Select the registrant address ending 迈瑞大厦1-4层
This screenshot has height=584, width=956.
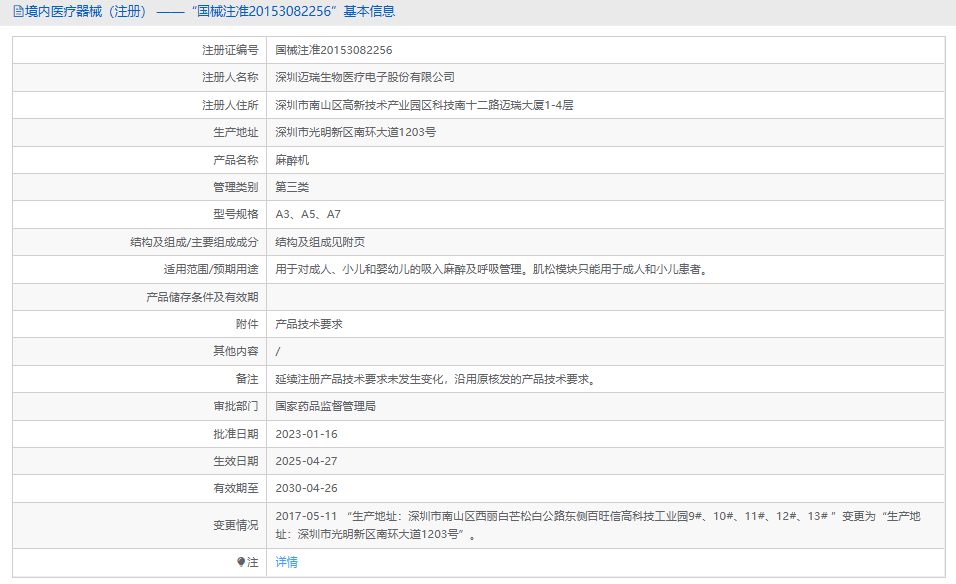click(x=424, y=105)
